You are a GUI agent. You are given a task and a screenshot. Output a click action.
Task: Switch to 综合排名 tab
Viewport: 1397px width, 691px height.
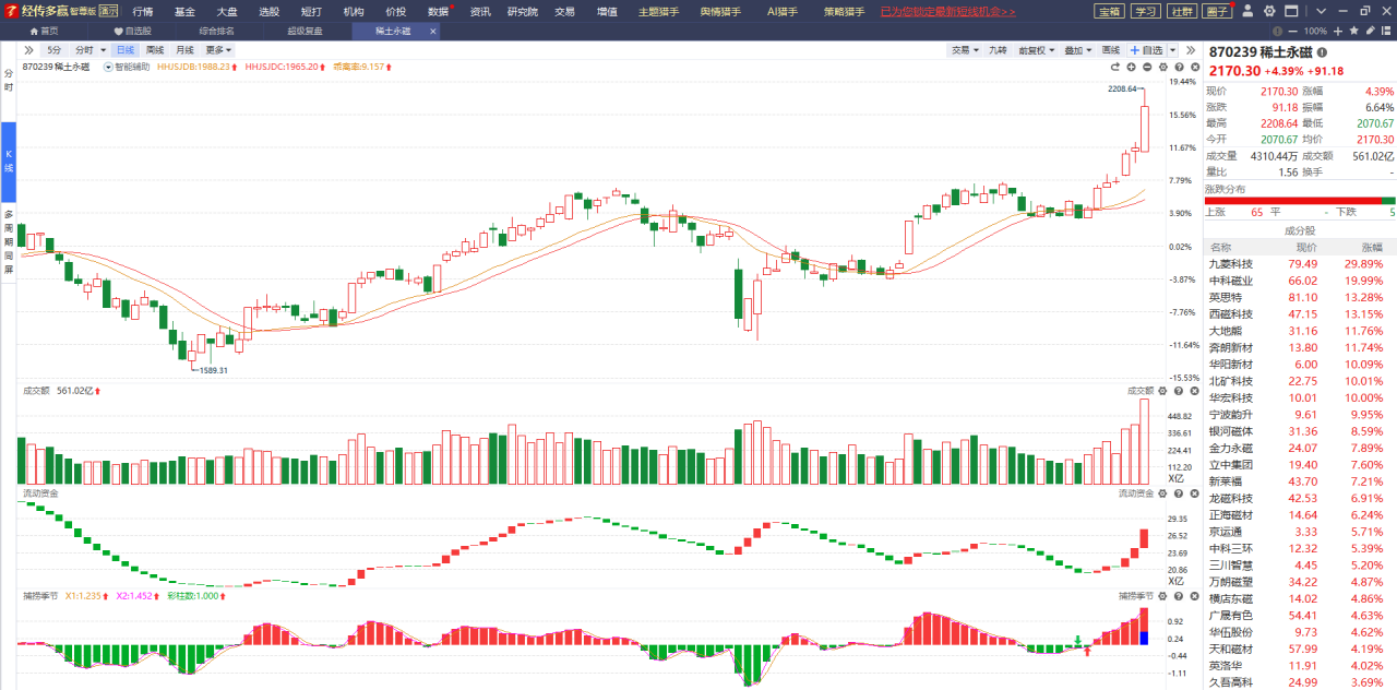217,31
